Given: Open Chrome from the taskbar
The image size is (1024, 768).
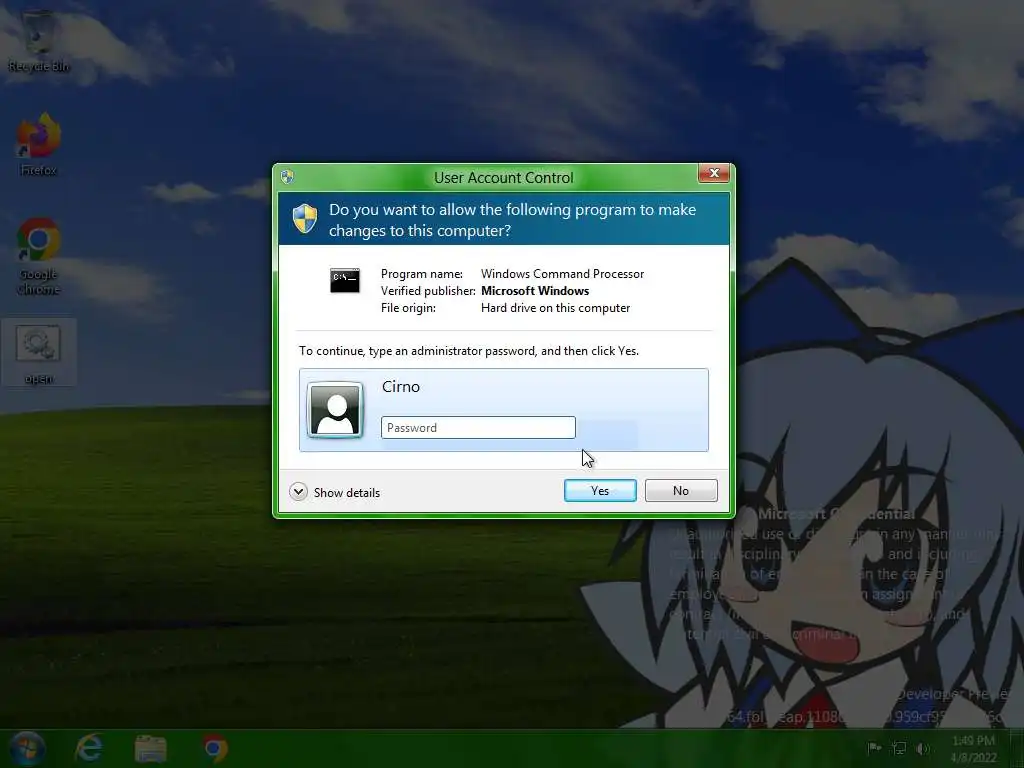Looking at the screenshot, I should click(x=215, y=748).
